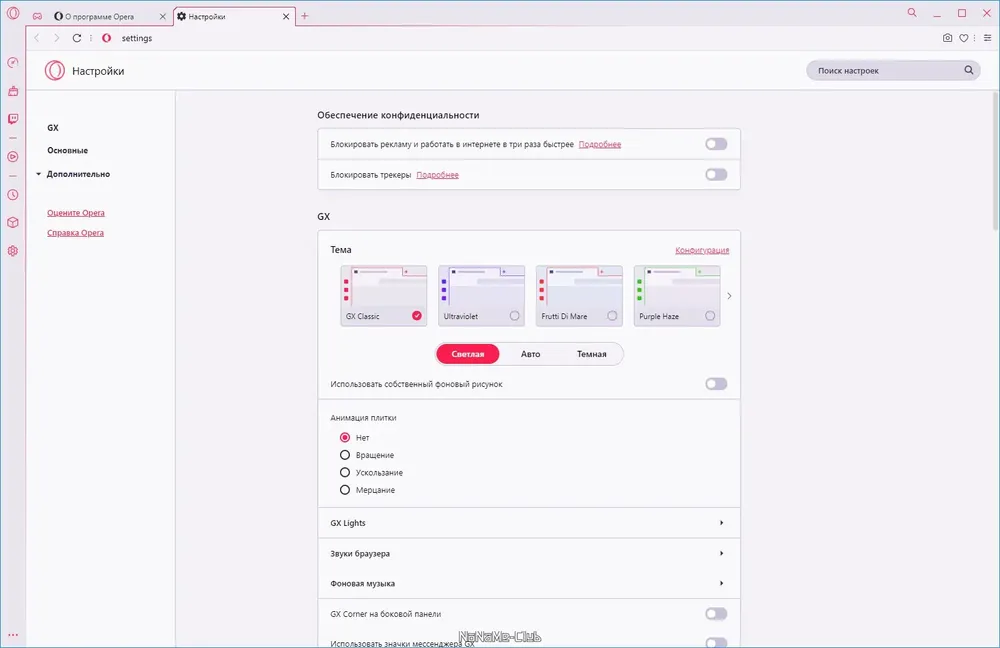1000x648 pixels.
Task: Click the 'Оцените Opera' link
Action: [x=76, y=213]
